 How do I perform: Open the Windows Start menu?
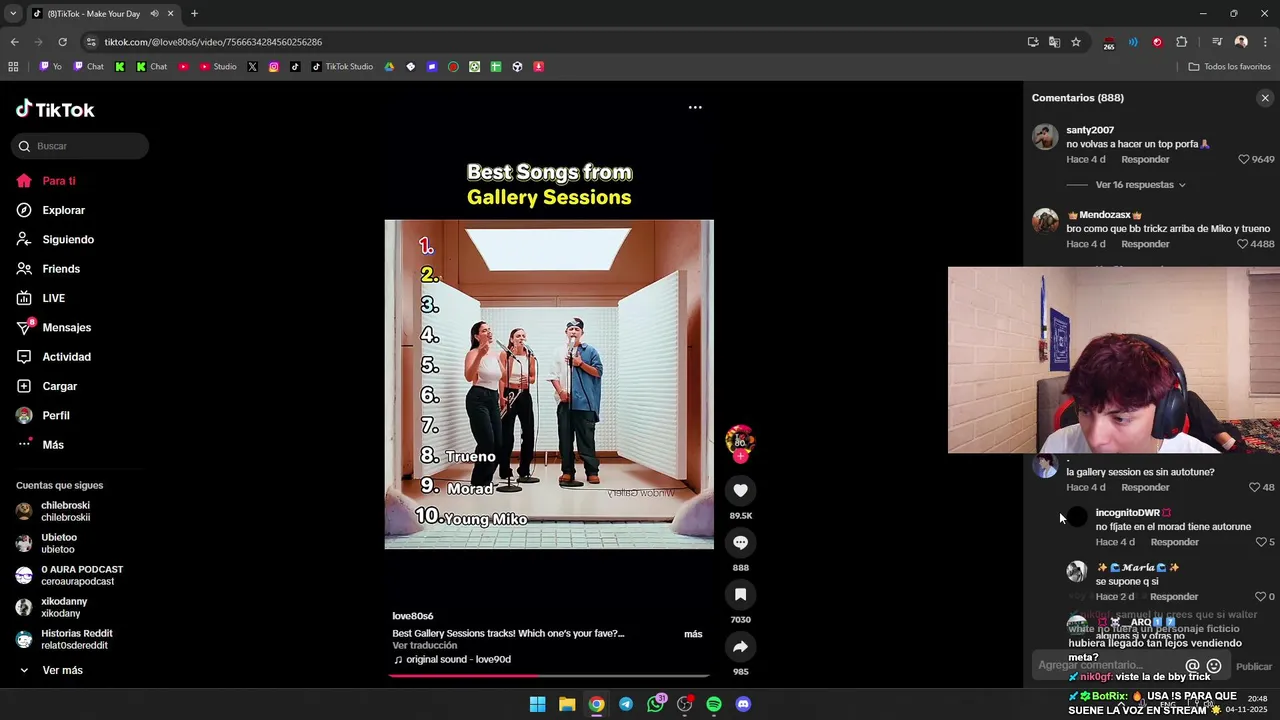coord(537,704)
